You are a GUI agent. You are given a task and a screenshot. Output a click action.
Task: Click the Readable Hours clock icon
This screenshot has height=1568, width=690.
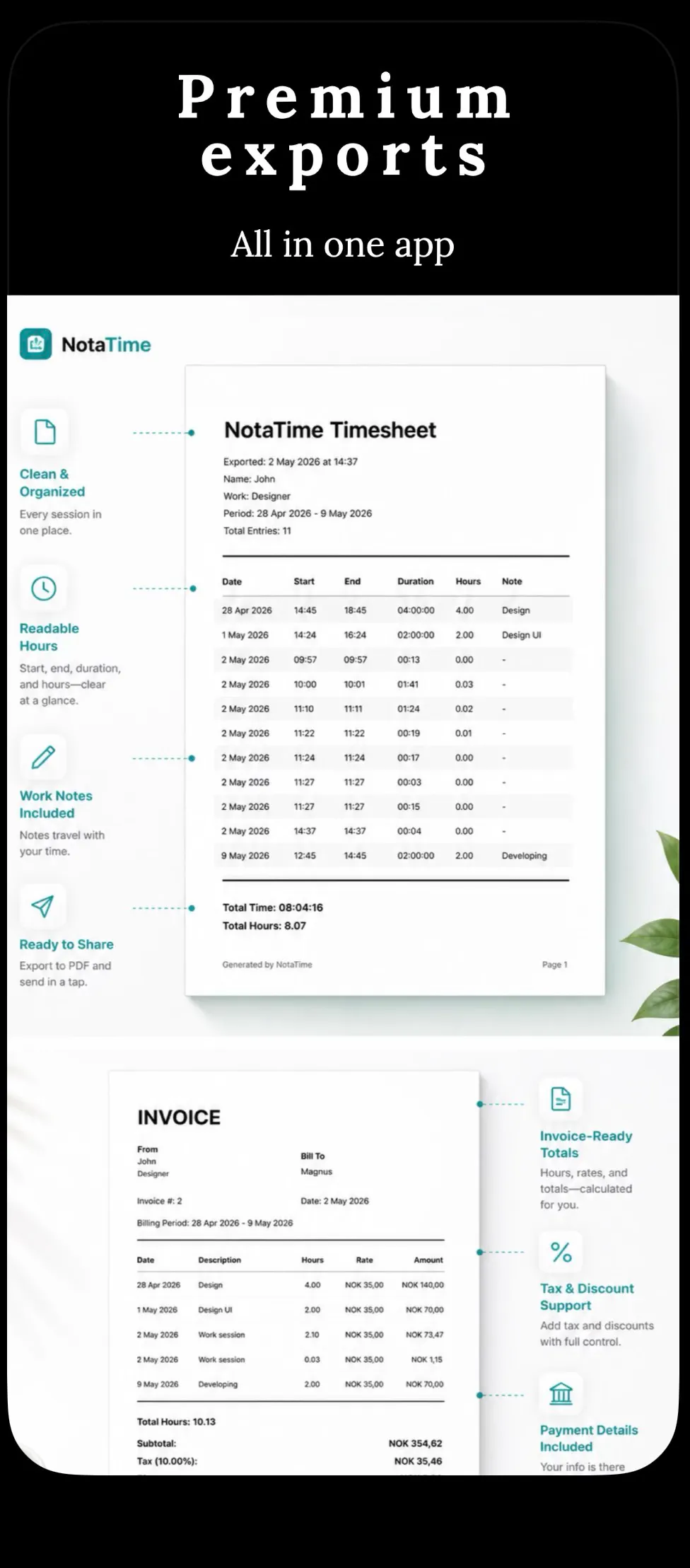pos(44,588)
